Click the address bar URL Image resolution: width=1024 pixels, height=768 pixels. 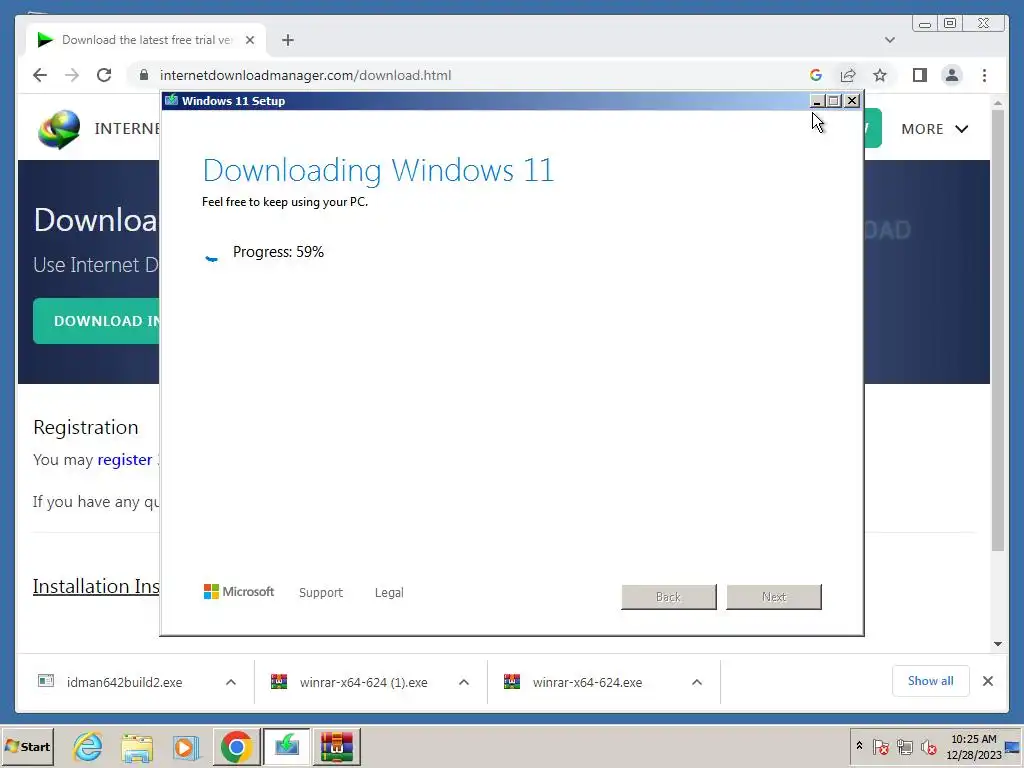(x=306, y=75)
